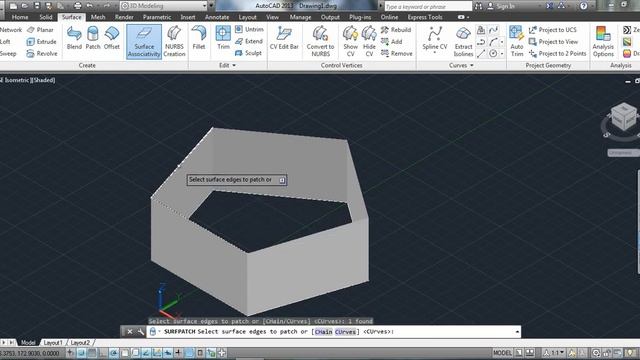Toggle Surface Associativity
640x360 pixels.
144,42
